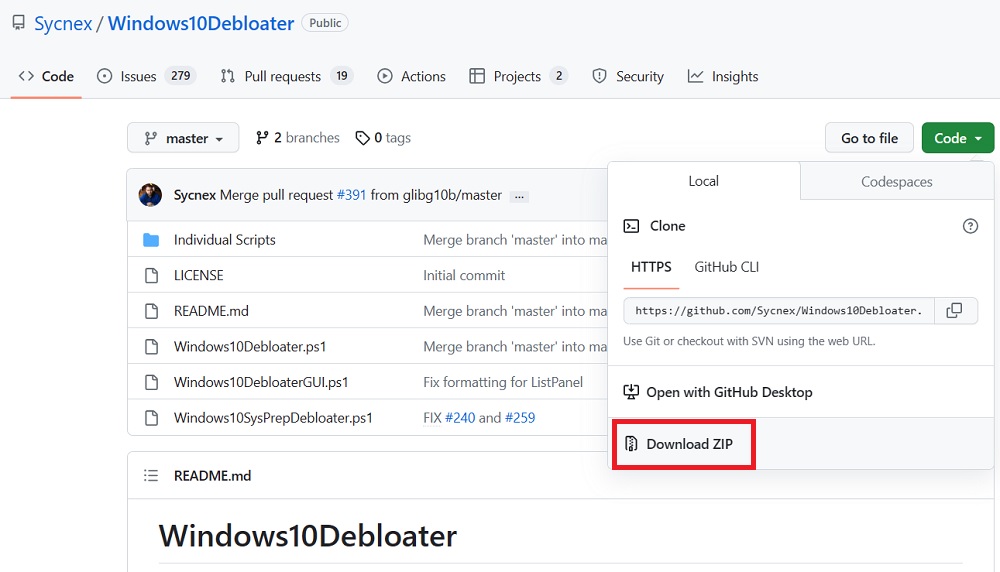Click the Issues circle icon

pos(104,77)
